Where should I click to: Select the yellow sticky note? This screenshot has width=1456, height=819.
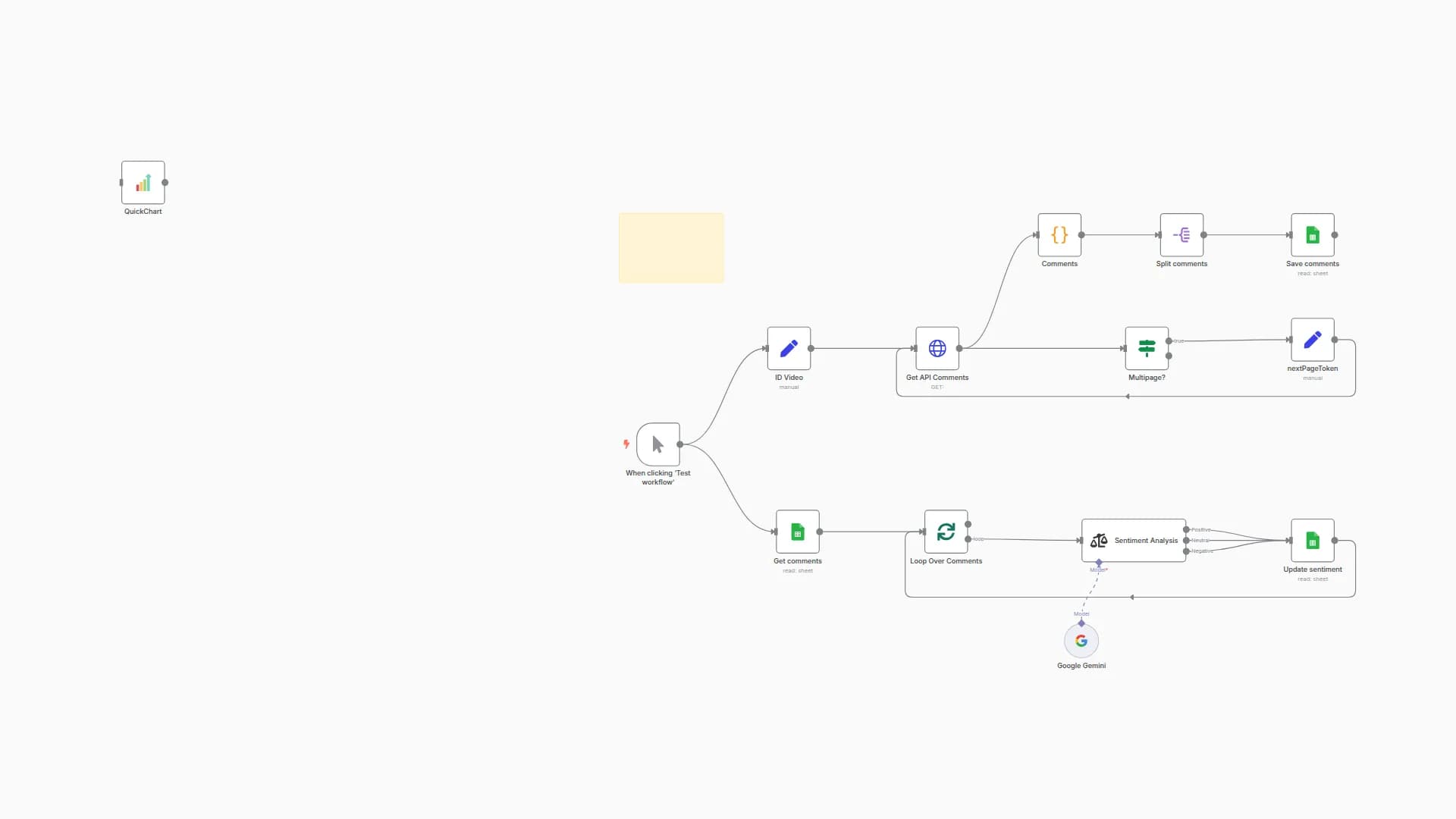[x=671, y=248]
